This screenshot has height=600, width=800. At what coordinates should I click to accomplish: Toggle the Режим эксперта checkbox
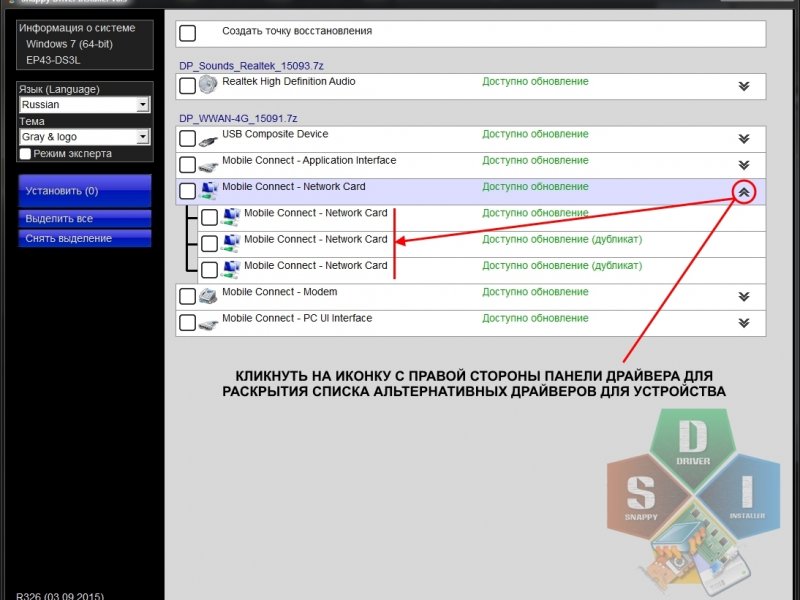[x=25, y=154]
